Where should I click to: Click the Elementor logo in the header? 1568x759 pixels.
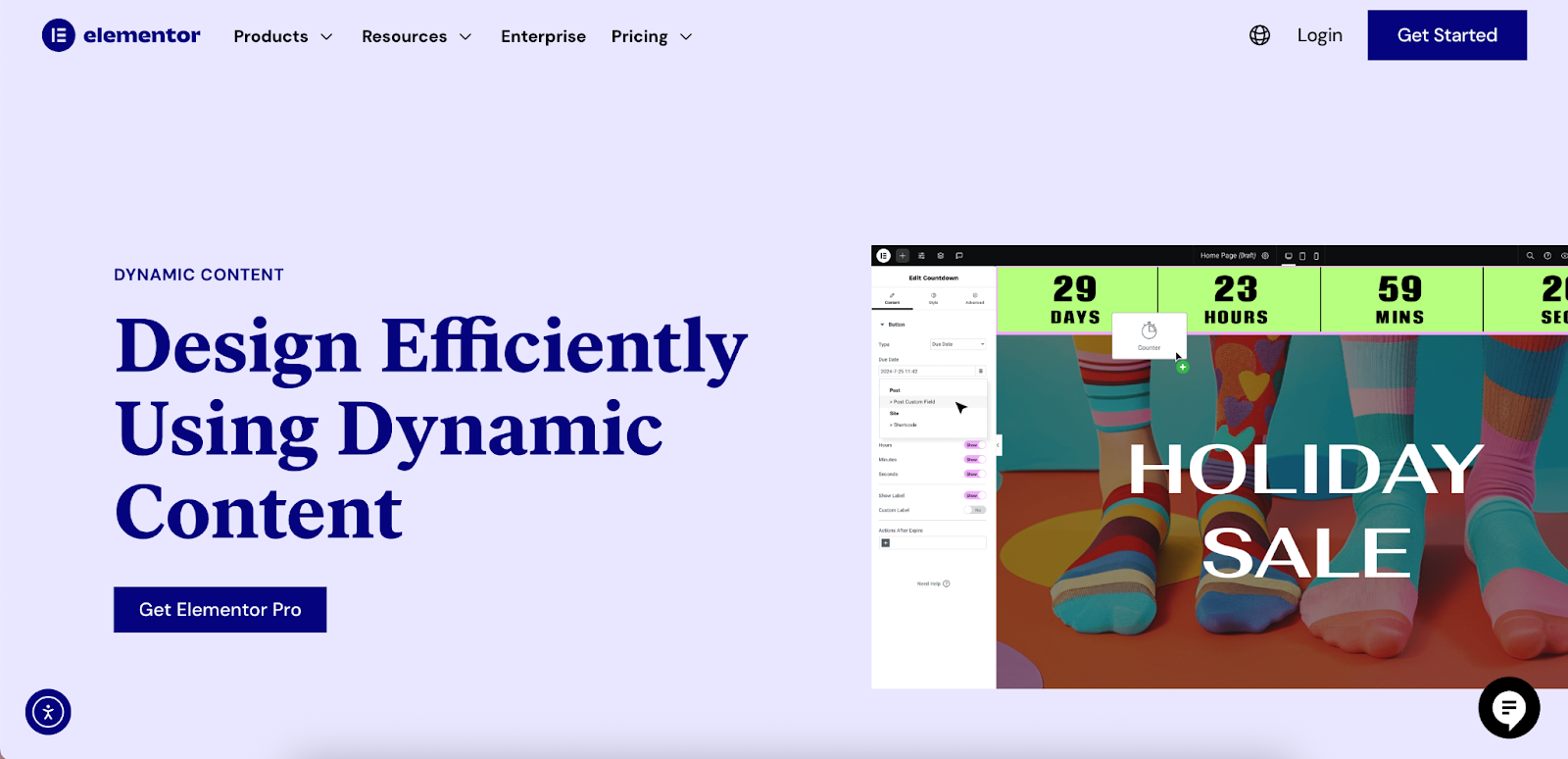coord(121,35)
